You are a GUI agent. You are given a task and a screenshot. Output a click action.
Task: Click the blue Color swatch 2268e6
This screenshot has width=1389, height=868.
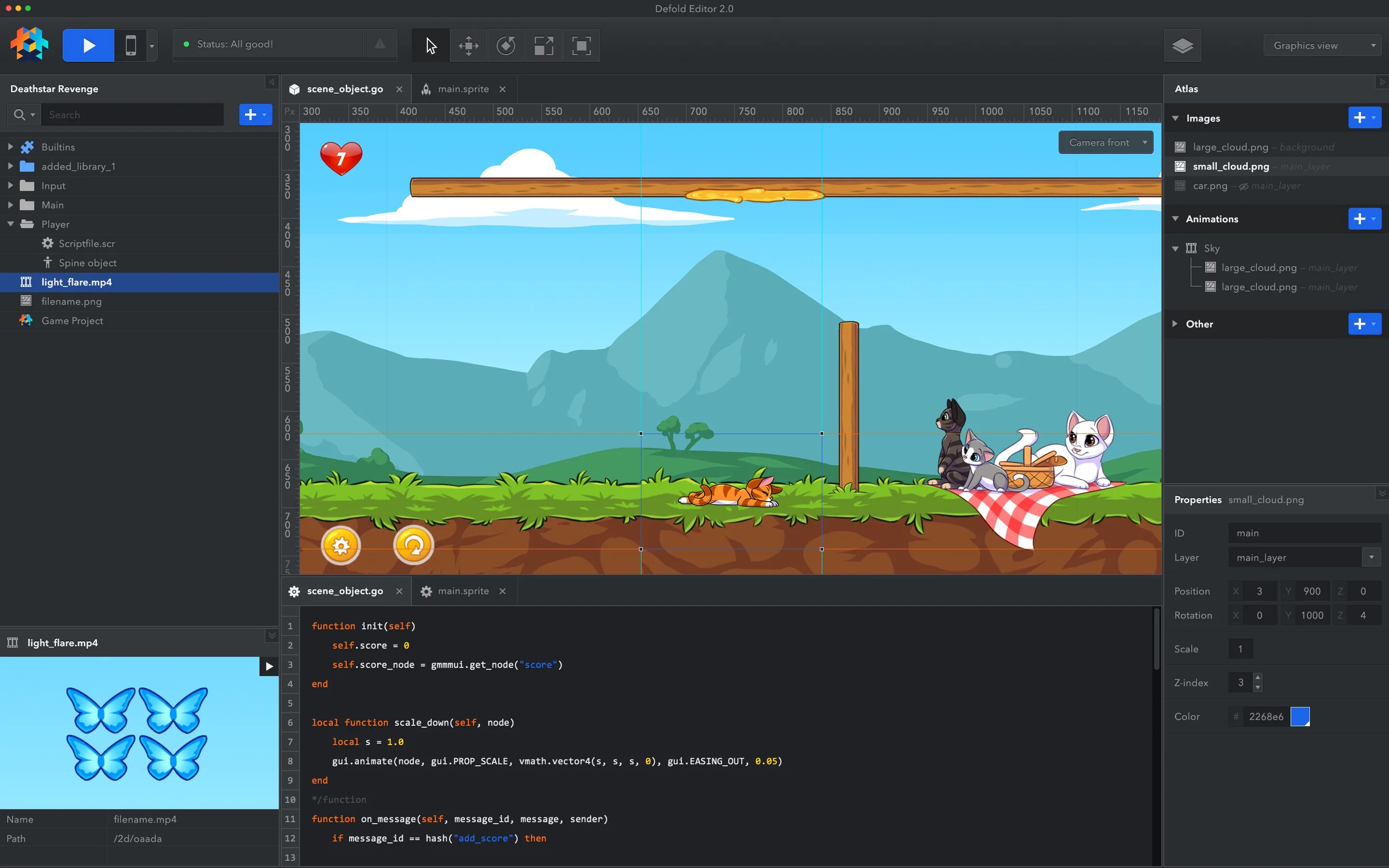tap(1300, 717)
